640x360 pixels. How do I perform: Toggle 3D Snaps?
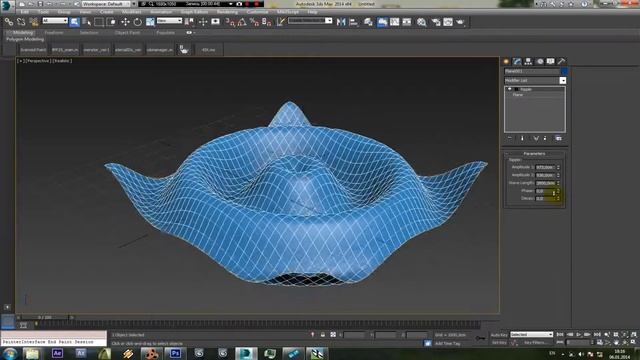(230, 22)
